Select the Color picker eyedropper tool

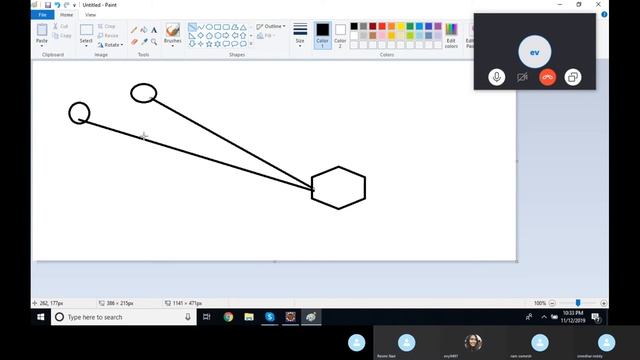click(144, 42)
